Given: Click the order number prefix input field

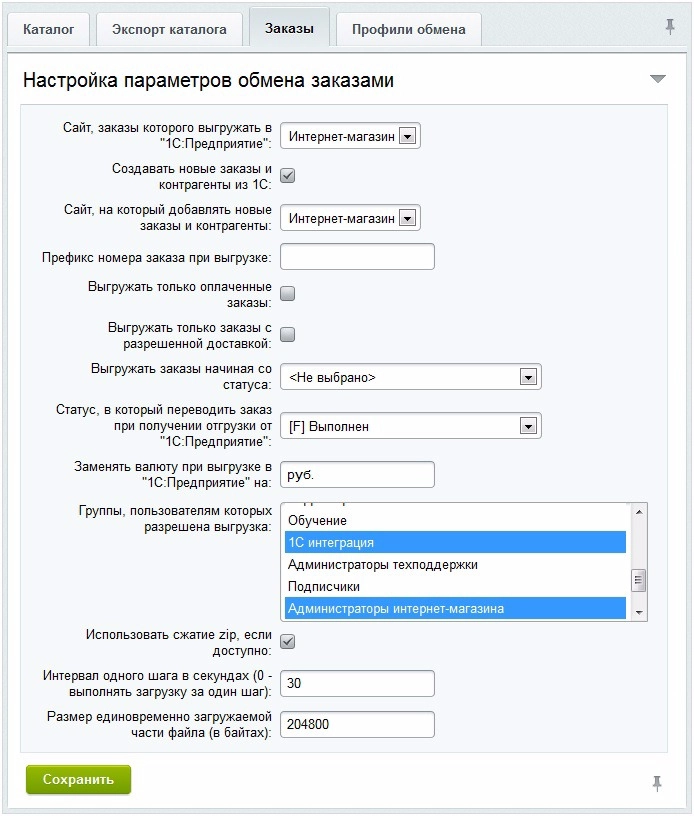Looking at the screenshot, I should (x=357, y=256).
